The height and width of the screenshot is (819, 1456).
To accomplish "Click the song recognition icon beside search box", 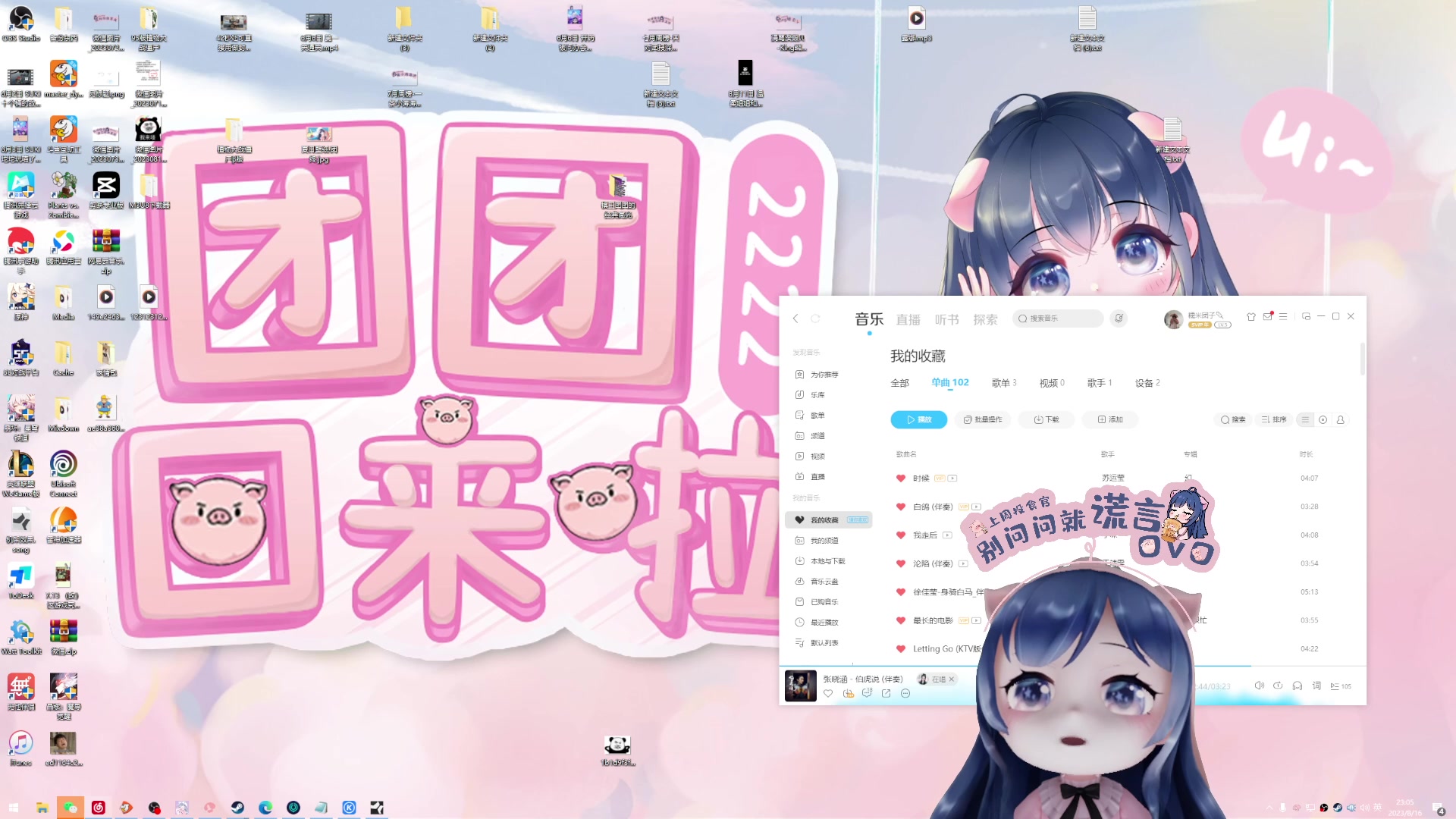I will click(1119, 318).
